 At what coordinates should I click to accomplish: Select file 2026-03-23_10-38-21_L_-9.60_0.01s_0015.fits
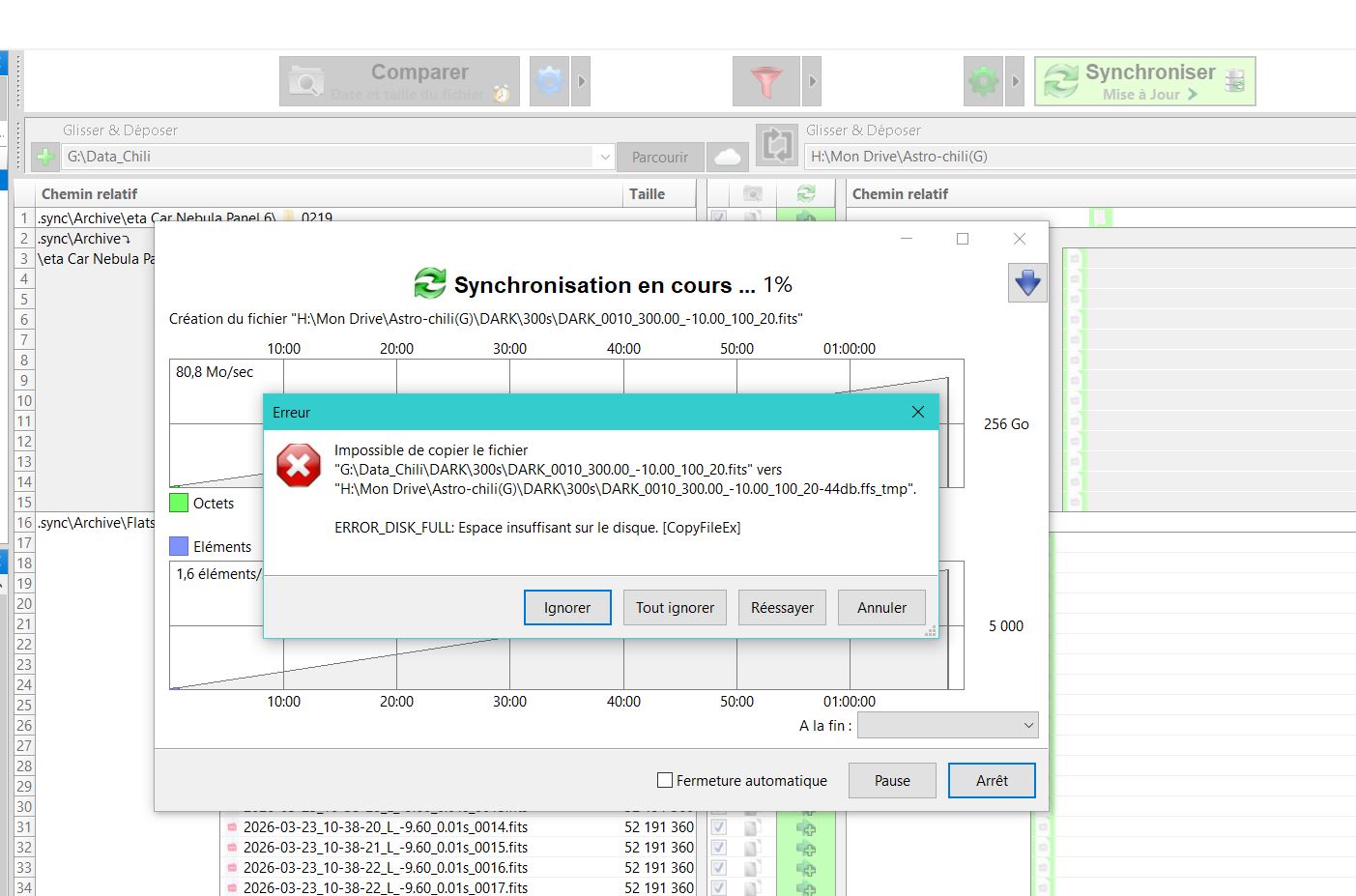tap(386, 848)
